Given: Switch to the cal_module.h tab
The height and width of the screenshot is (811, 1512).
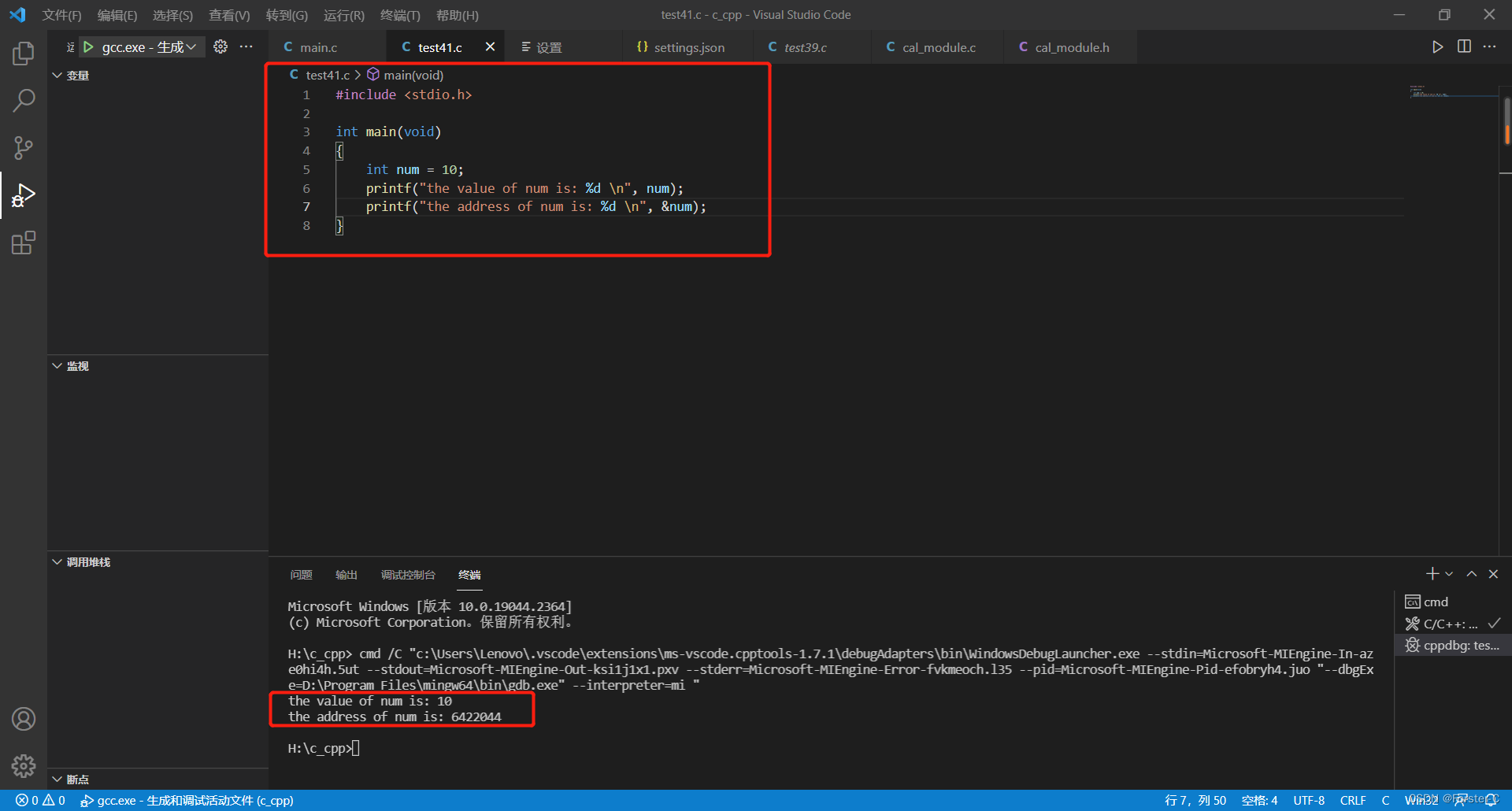Looking at the screenshot, I should tap(1072, 47).
